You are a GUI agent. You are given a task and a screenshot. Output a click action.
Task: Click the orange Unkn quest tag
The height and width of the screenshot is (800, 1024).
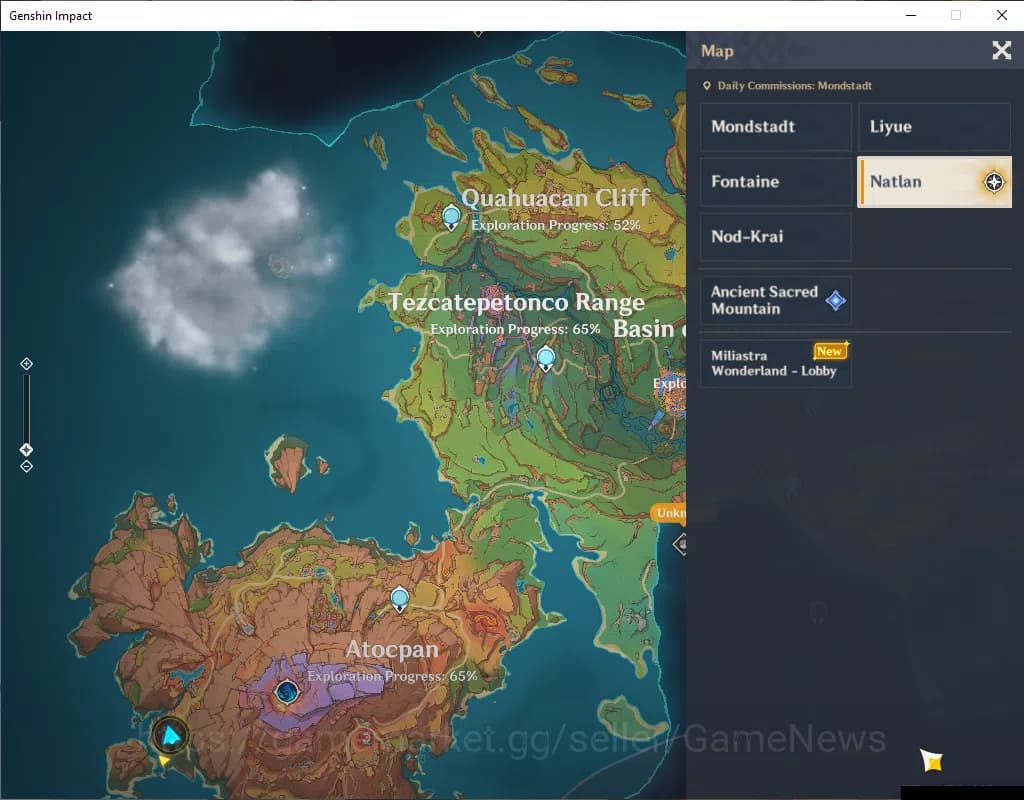pos(668,513)
